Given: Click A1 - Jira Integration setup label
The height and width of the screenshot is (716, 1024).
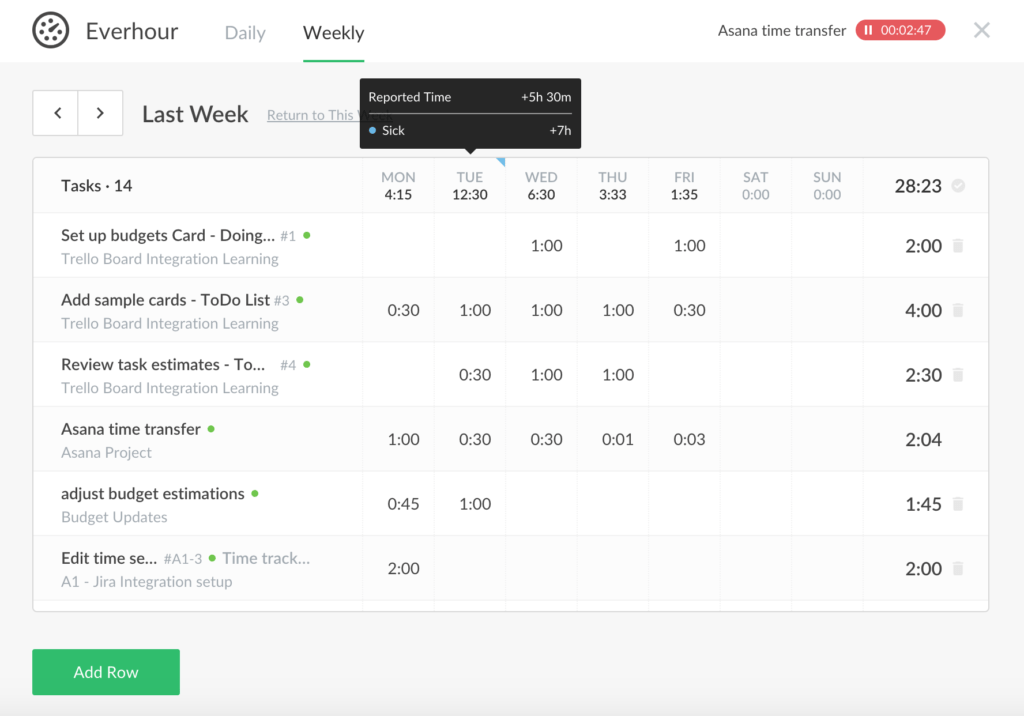Looking at the screenshot, I should click(146, 582).
